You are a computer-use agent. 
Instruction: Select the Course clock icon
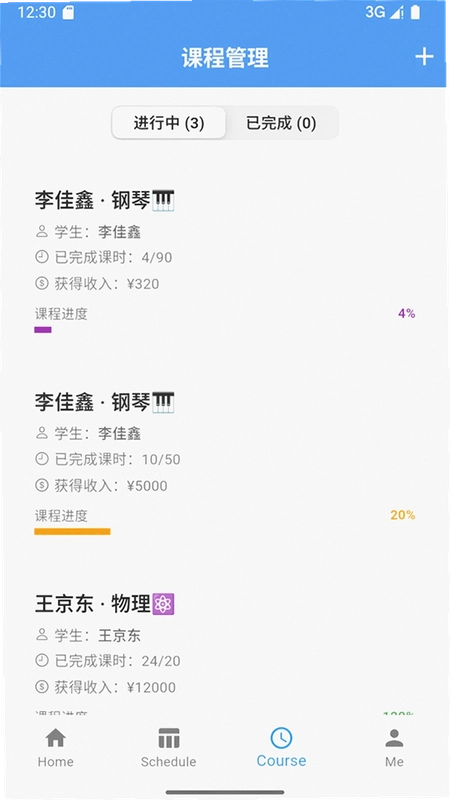(281, 738)
